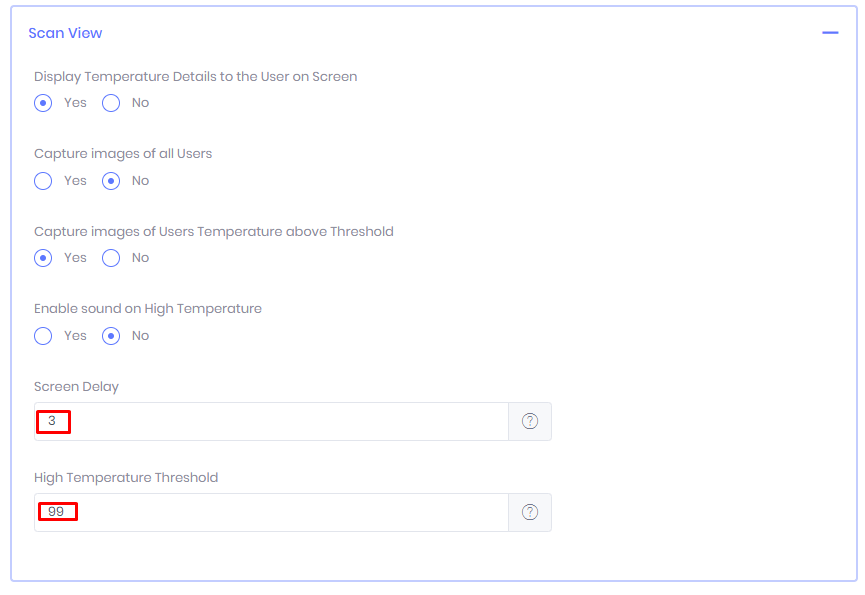Set Yes for capturing images above Threshold
Screen dimensions: 865x595
[x=43, y=258]
